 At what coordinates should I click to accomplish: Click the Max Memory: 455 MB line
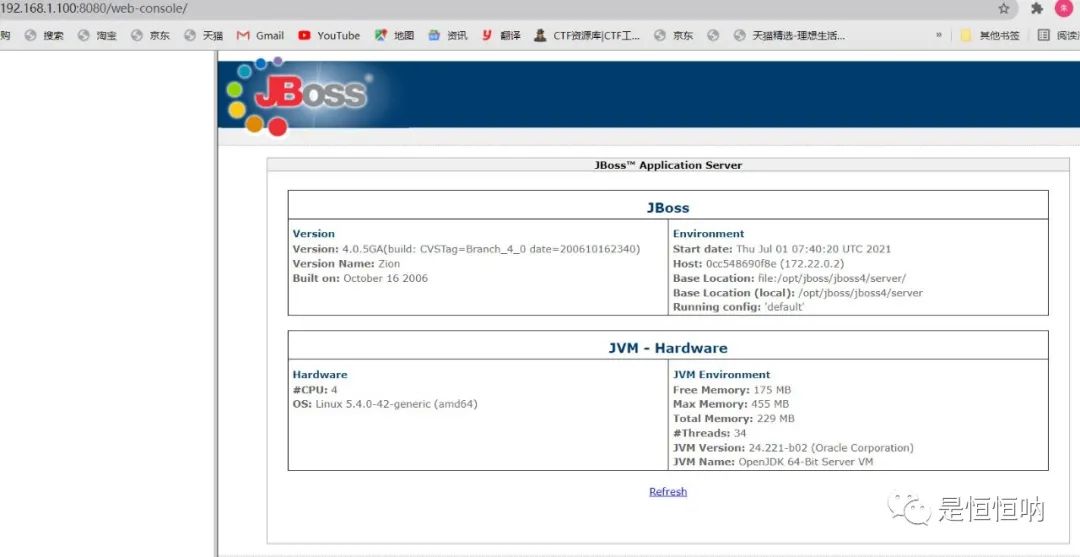[x=731, y=404]
